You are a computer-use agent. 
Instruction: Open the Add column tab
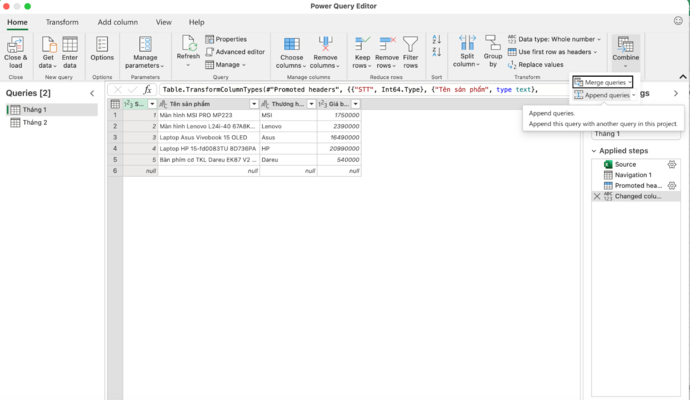point(117,22)
